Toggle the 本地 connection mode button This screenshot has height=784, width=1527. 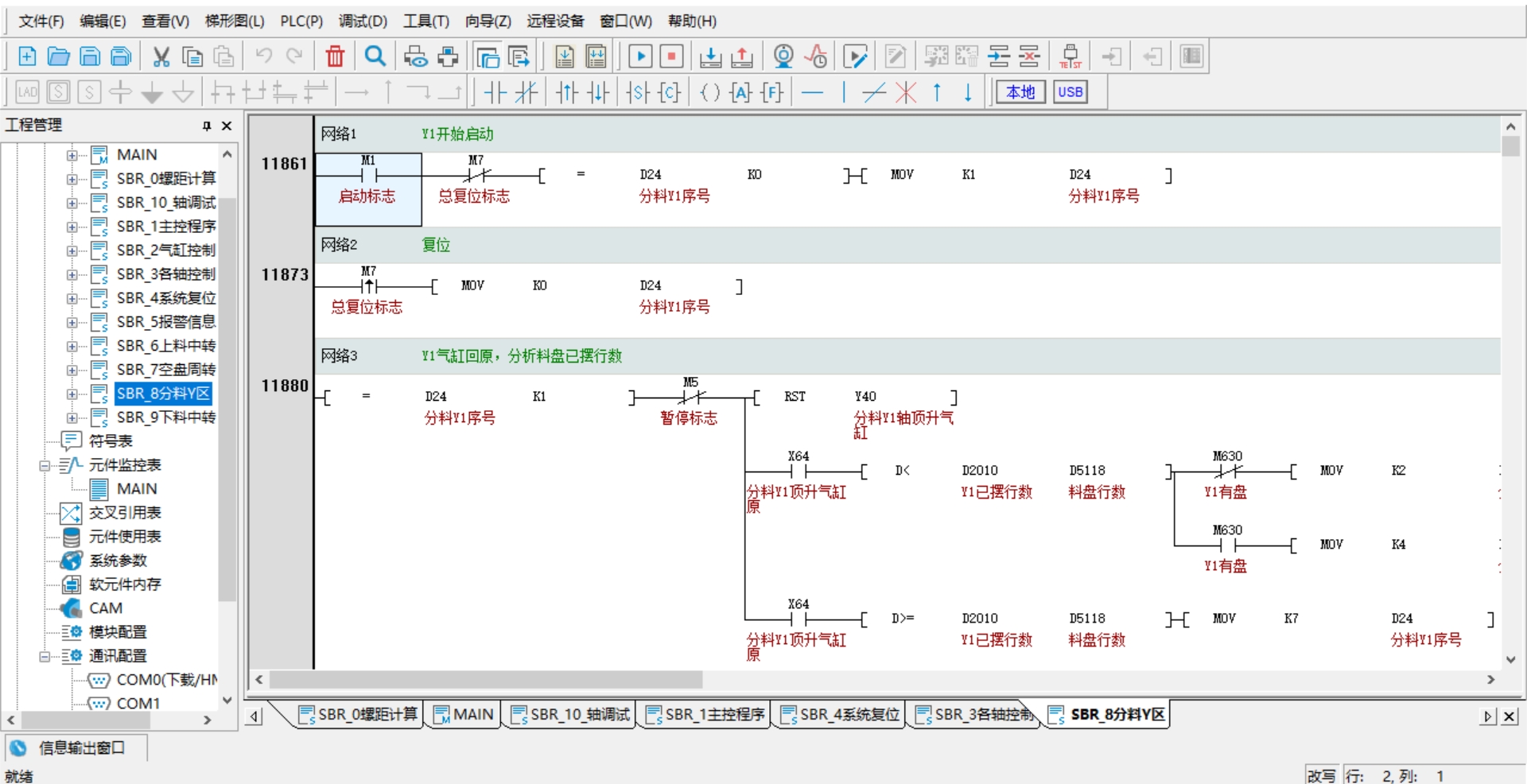coord(1020,92)
